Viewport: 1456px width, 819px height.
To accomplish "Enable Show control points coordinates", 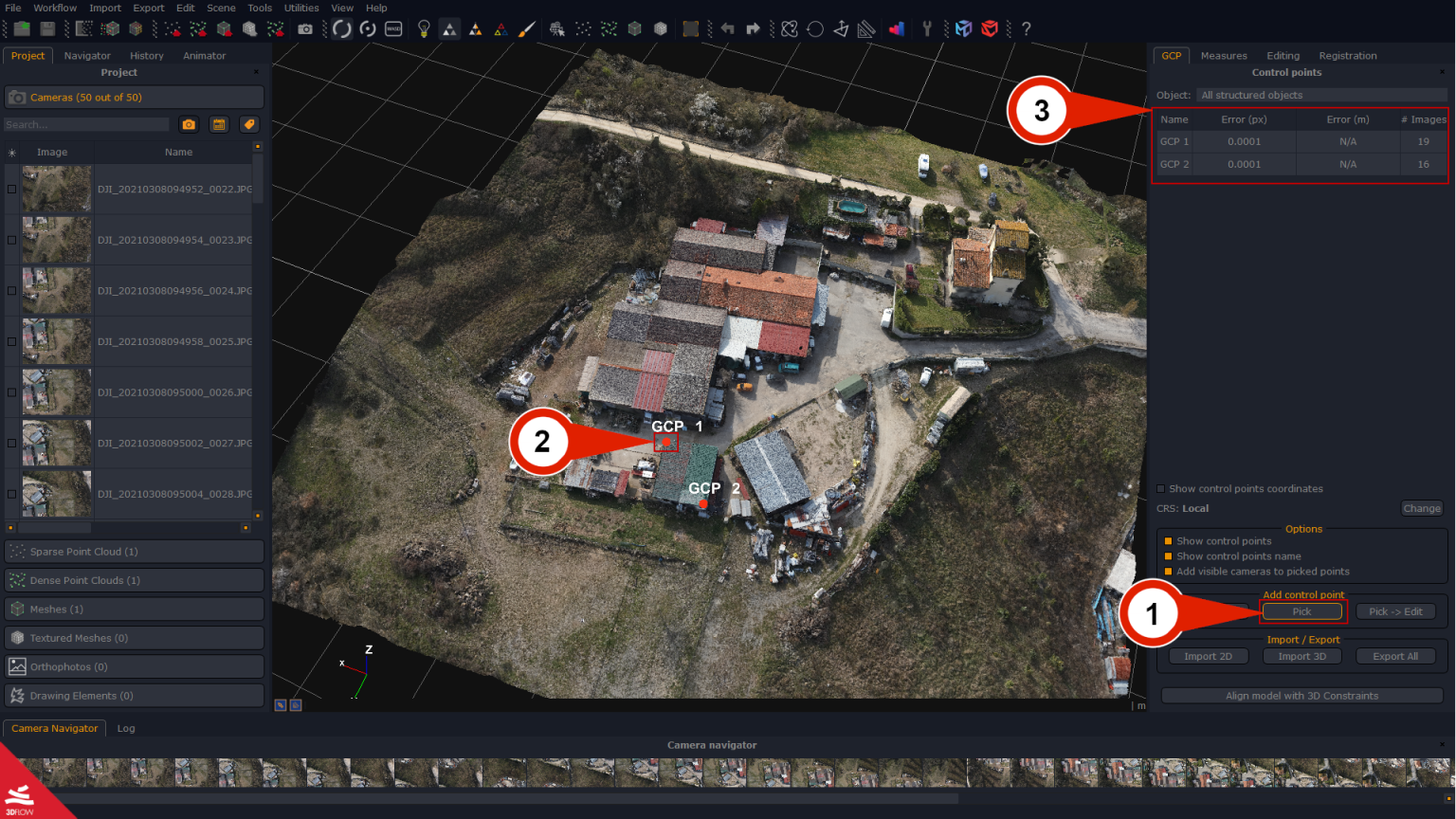I will click(x=1160, y=488).
